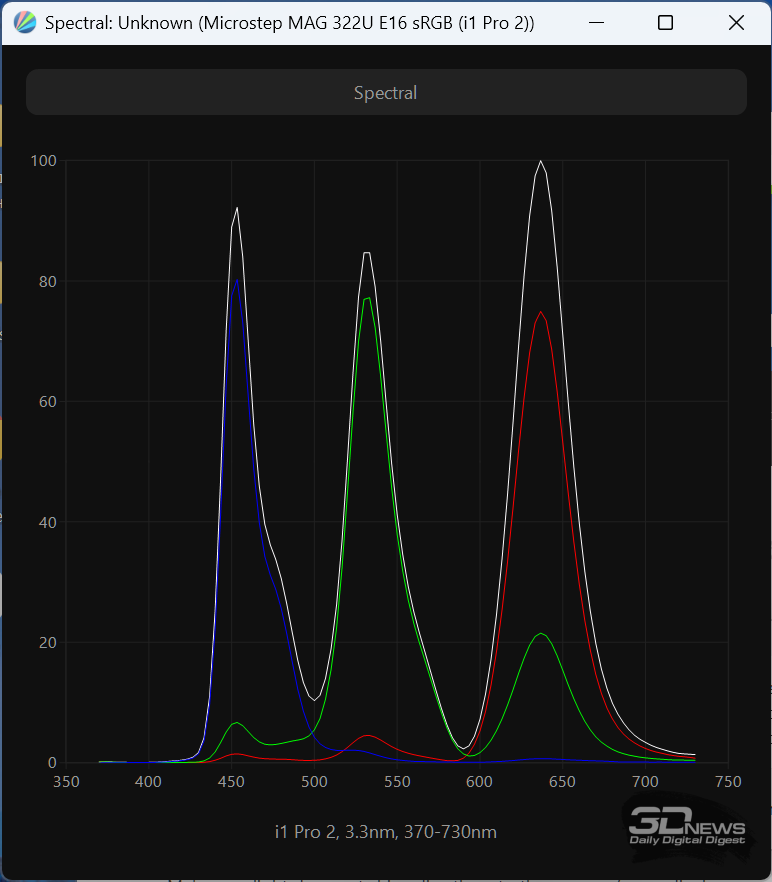This screenshot has width=772, height=882.
Task: Click the 350 label on x-axis
Action: point(66,781)
